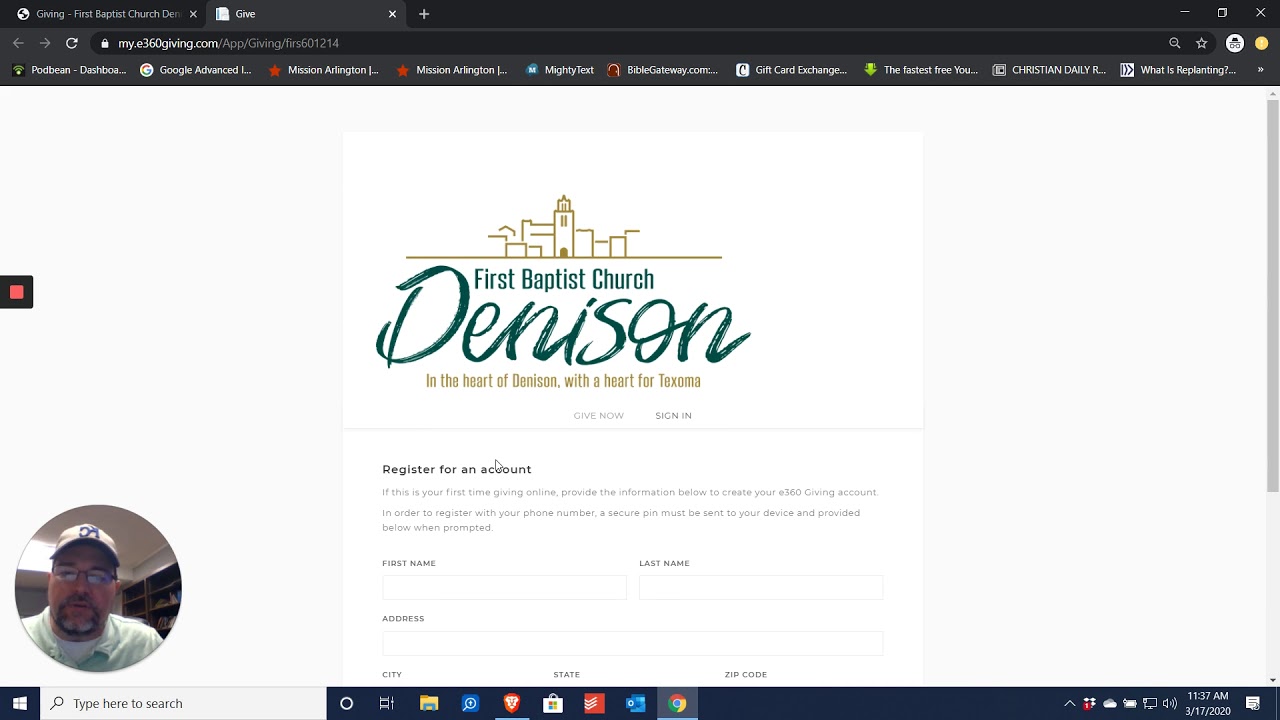Select the GIVE NOW menu item
1280x720 pixels.
[598, 415]
